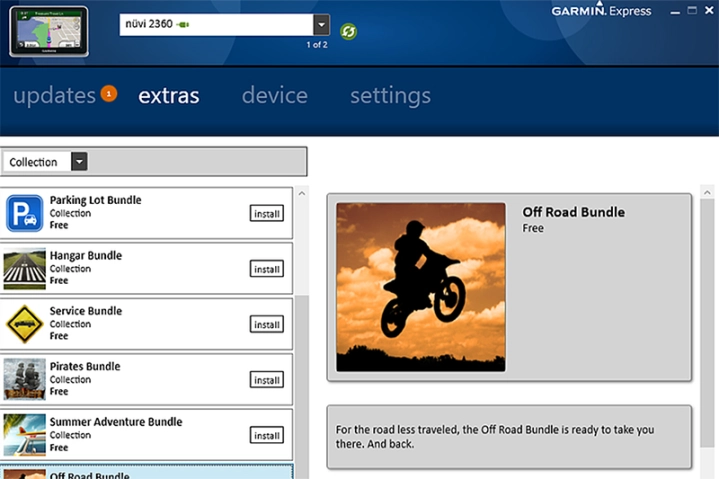Image resolution: width=719 pixels, height=479 pixels.
Task: Click the Off Road Bundle description text
Action: 495,437
